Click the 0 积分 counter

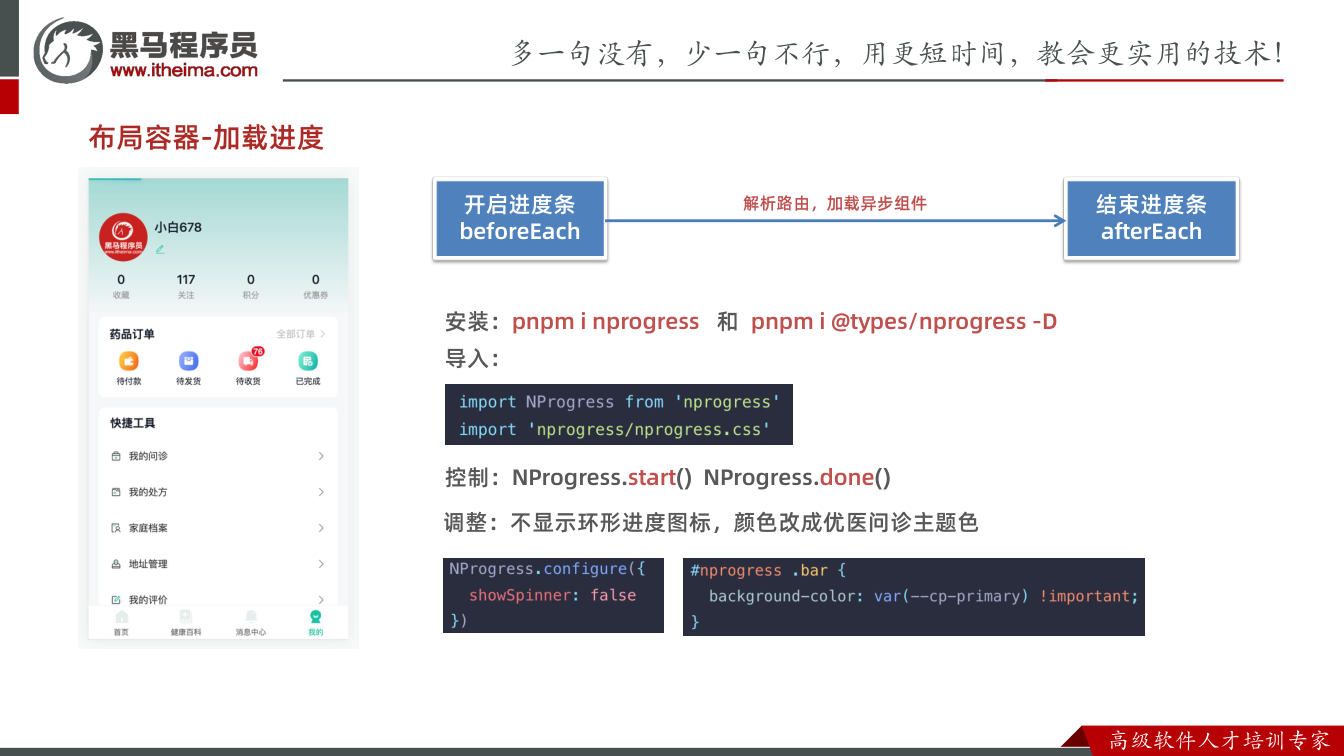click(x=251, y=286)
